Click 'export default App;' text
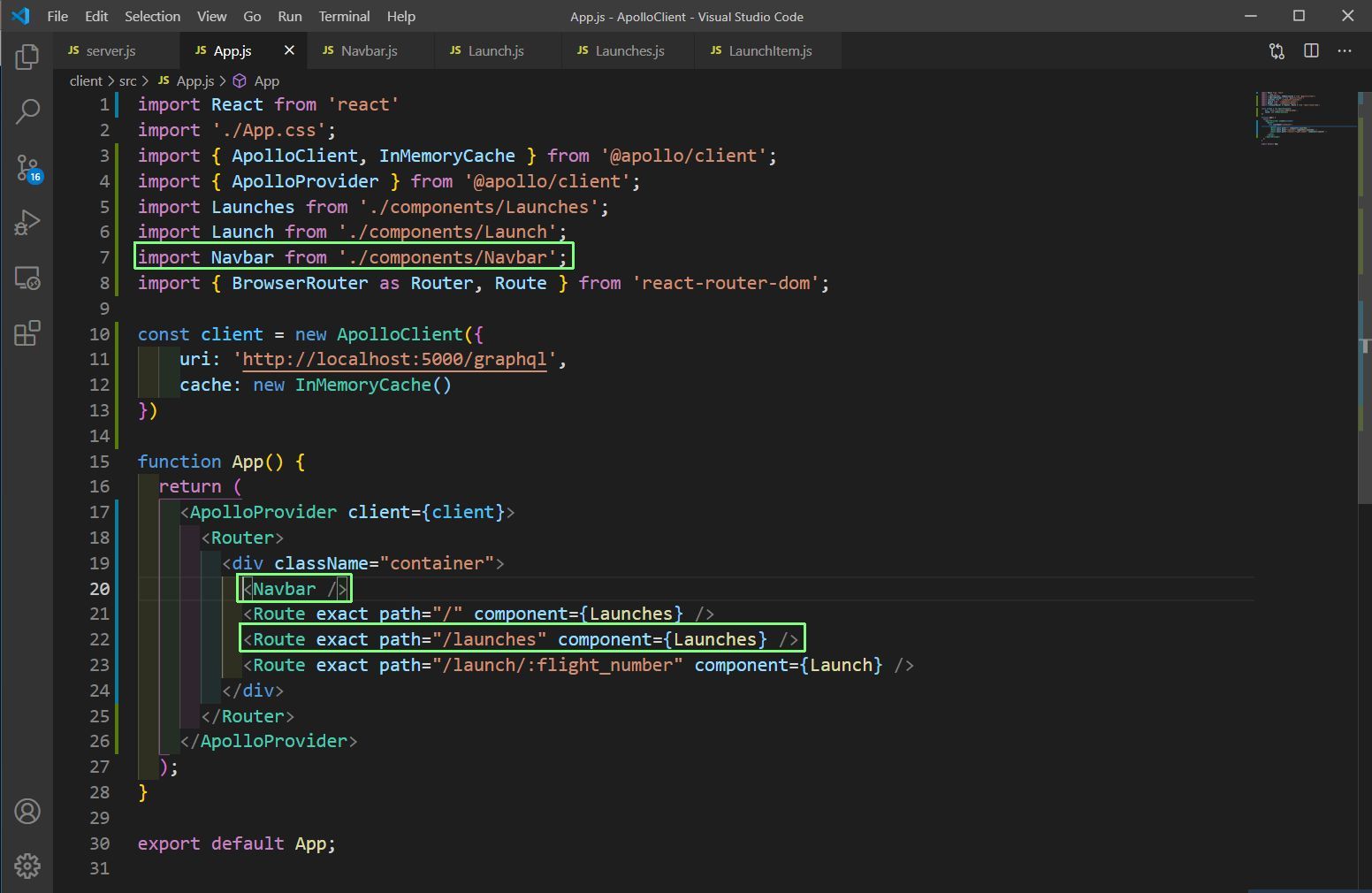 pyautogui.click(x=237, y=843)
